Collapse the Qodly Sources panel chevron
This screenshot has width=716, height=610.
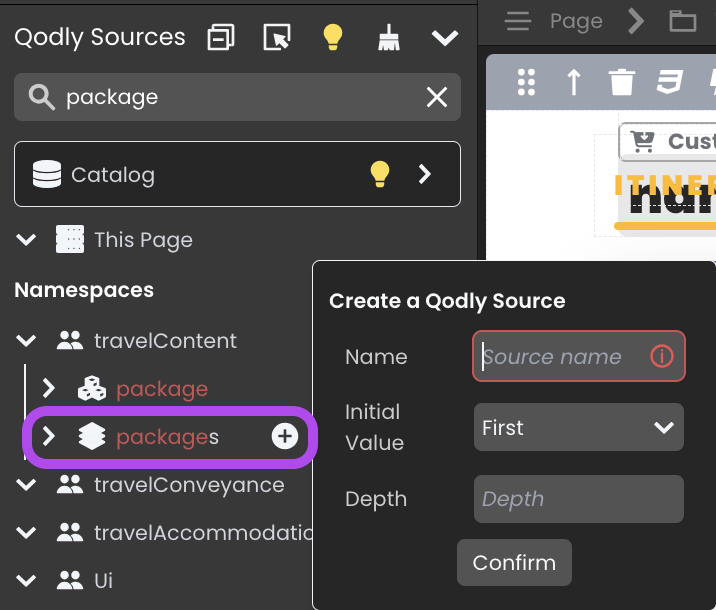445,38
